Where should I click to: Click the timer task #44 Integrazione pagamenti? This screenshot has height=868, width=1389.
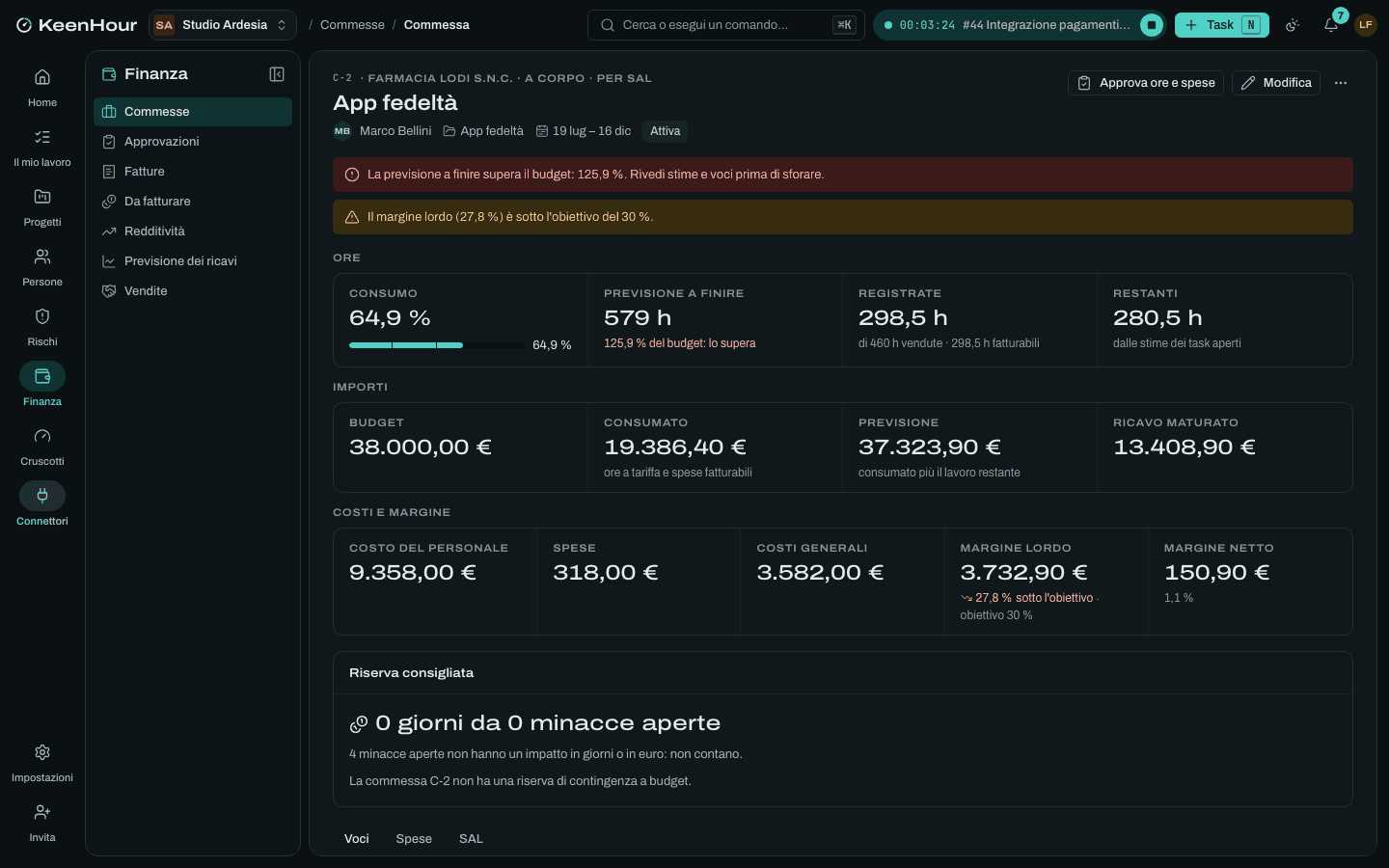1047,25
